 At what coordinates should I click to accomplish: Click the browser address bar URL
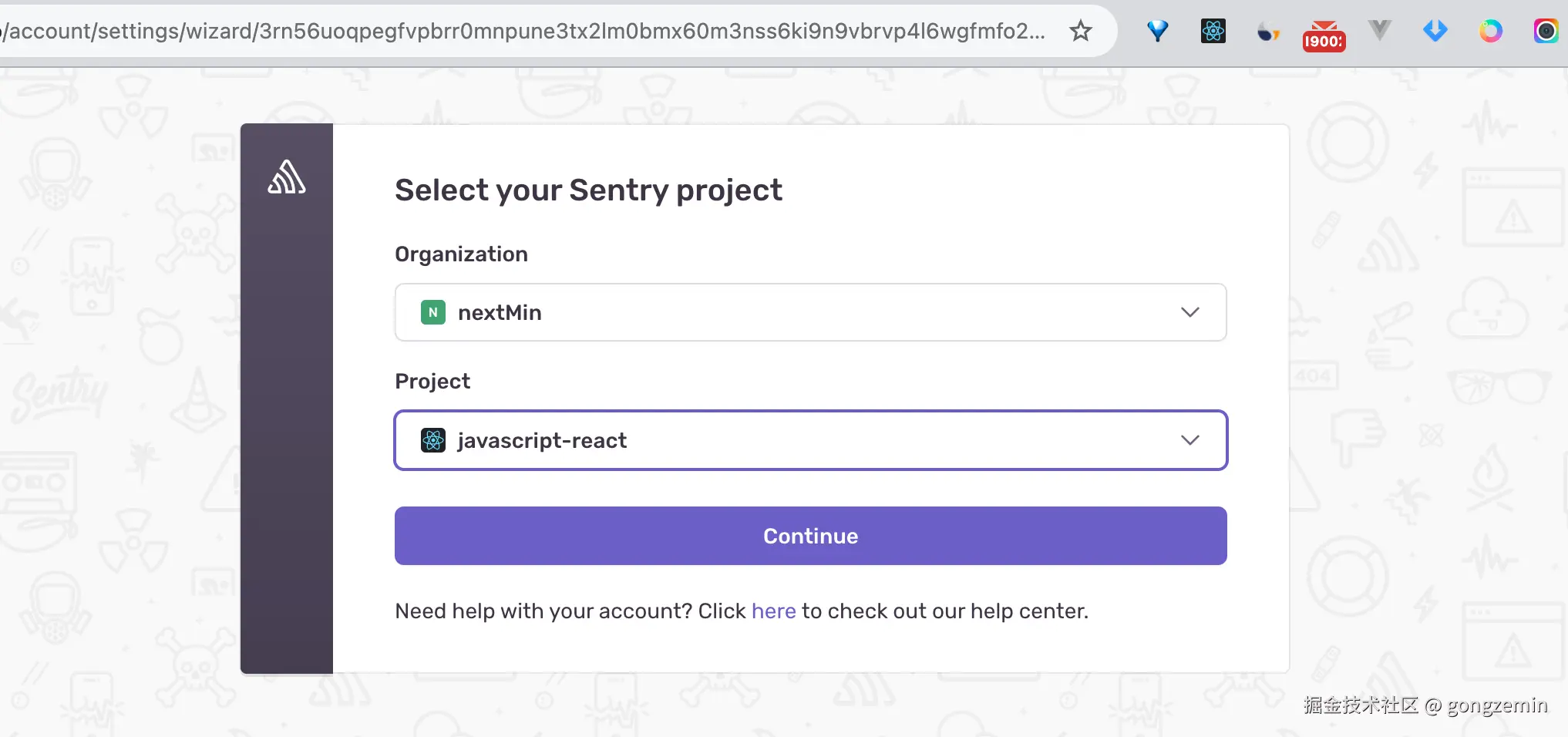click(524, 31)
